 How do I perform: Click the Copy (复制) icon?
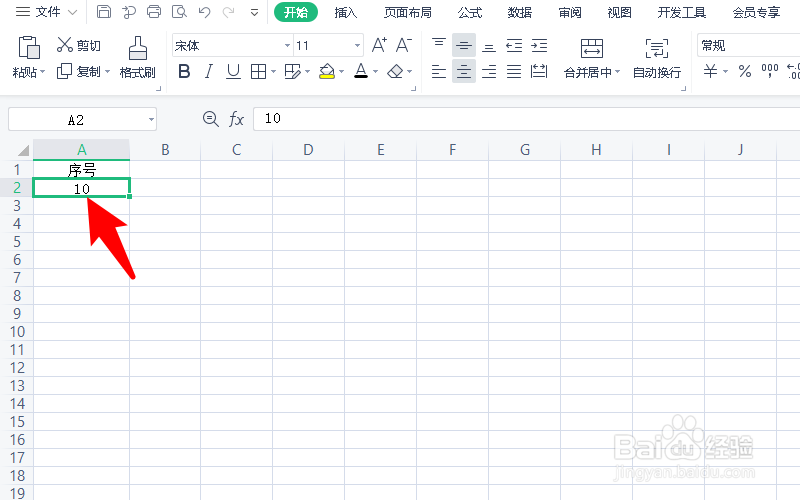click(x=64, y=71)
